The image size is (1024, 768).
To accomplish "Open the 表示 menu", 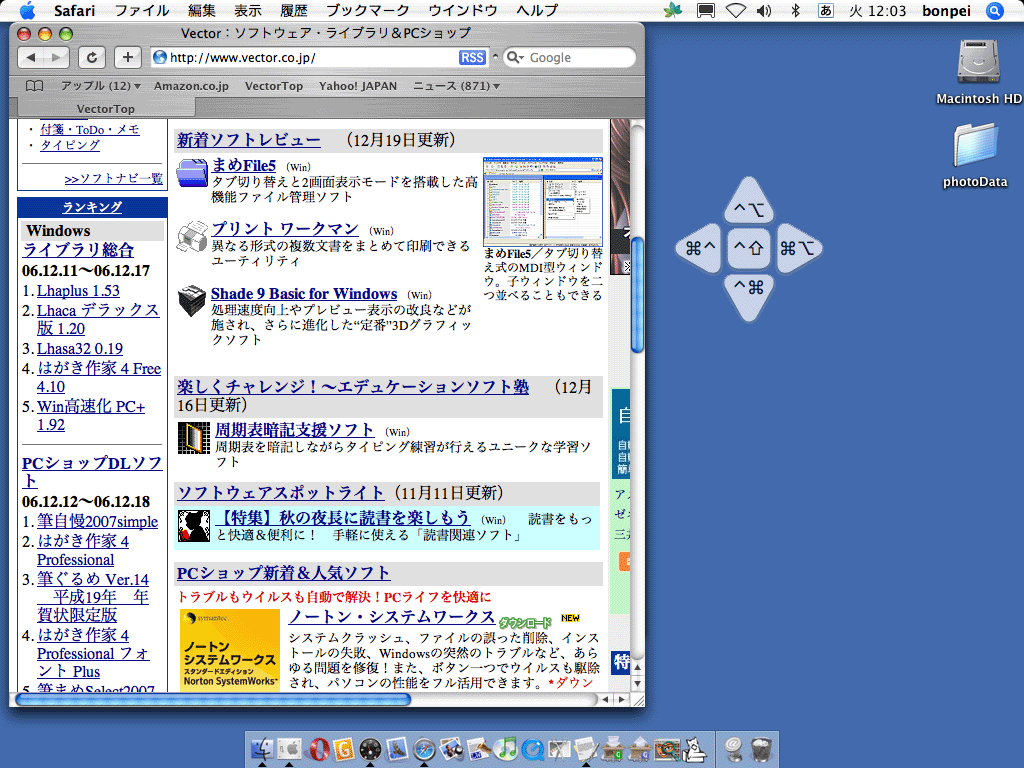I will point(248,10).
